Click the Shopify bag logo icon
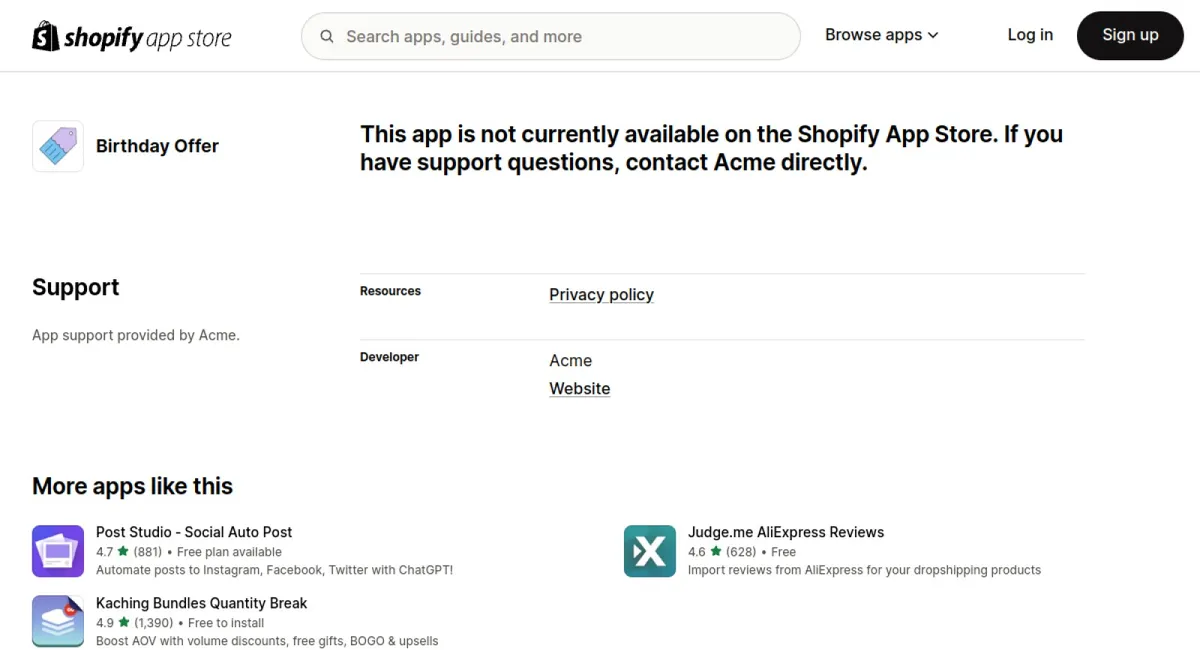 pyautogui.click(x=46, y=36)
